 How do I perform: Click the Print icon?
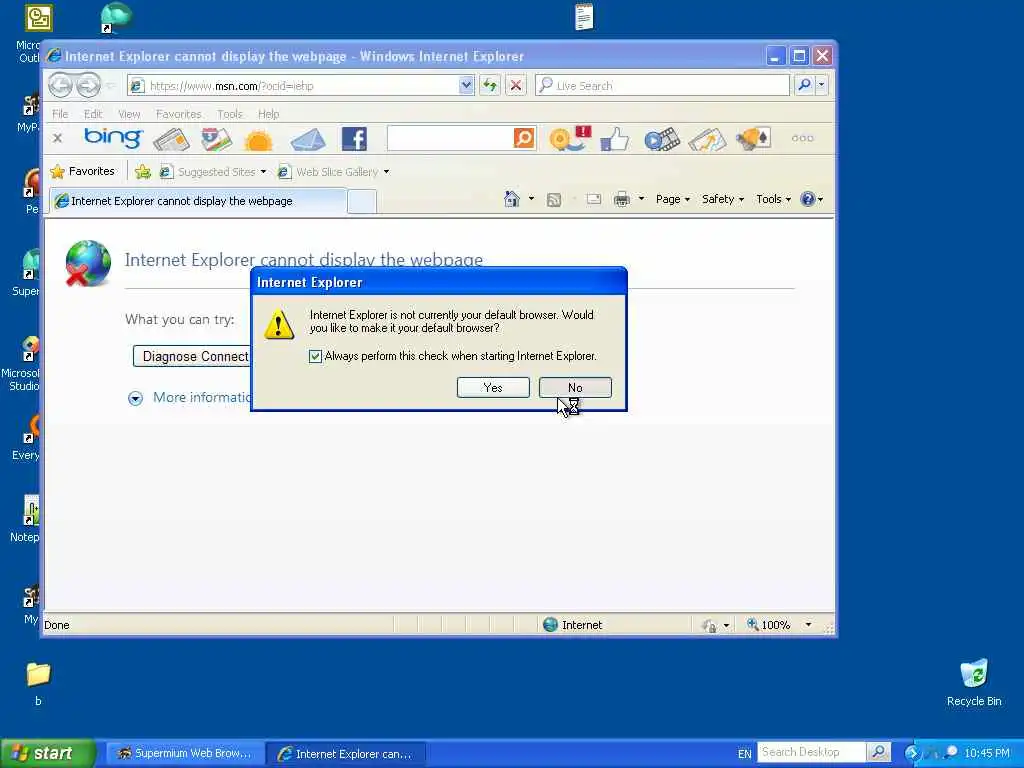[x=622, y=199]
